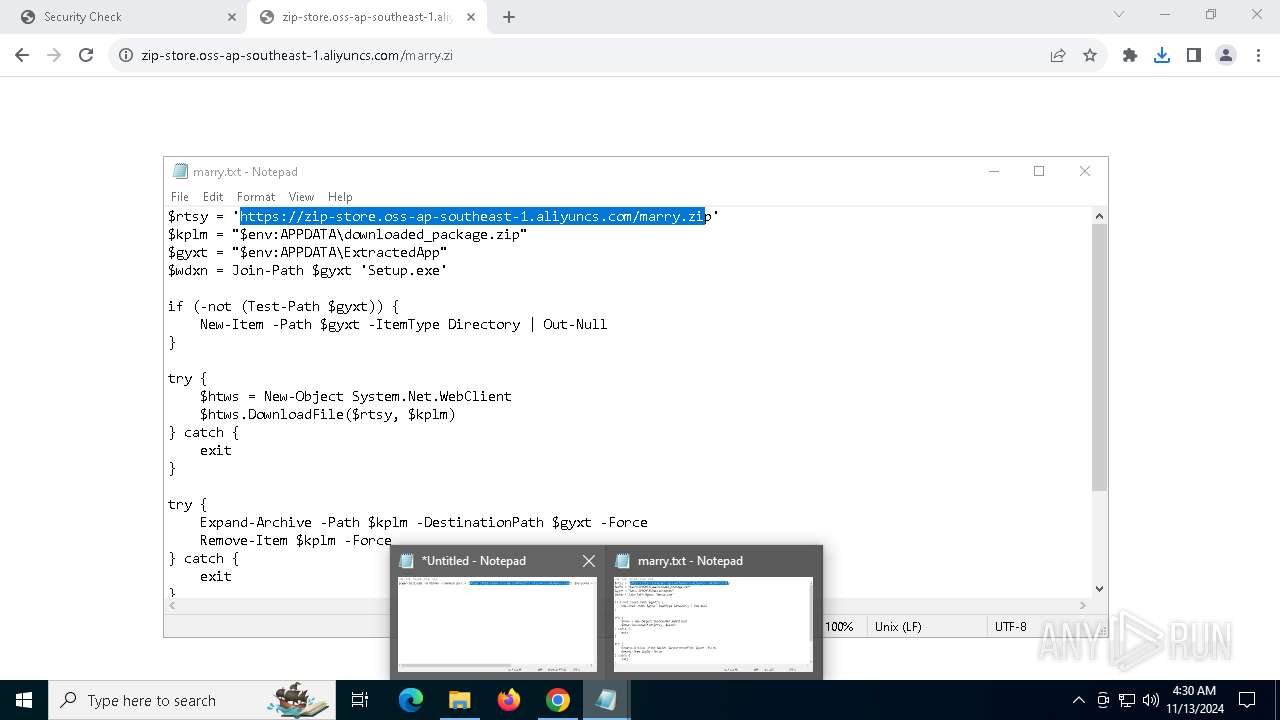The image size is (1280, 720).
Task: Select the zip-store.oss-ap-southeast tab
Action: coord(368,17)
